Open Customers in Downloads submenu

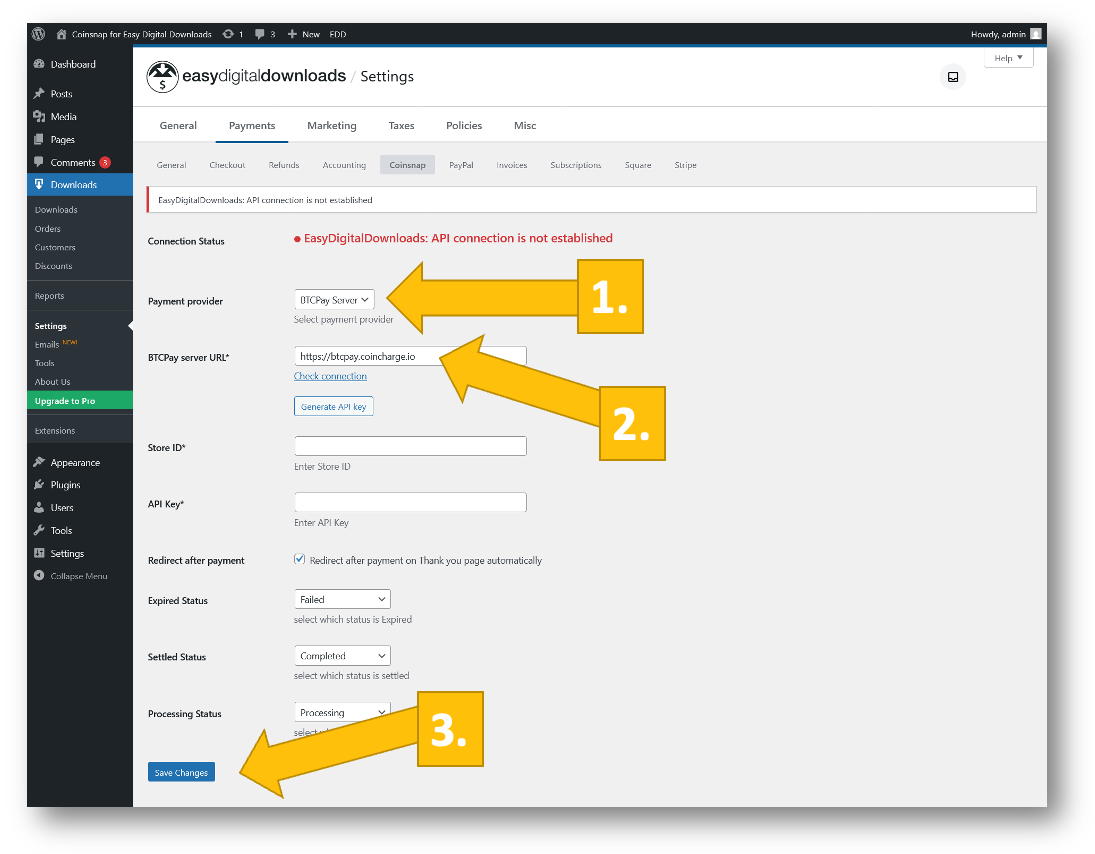coord(55,247)
